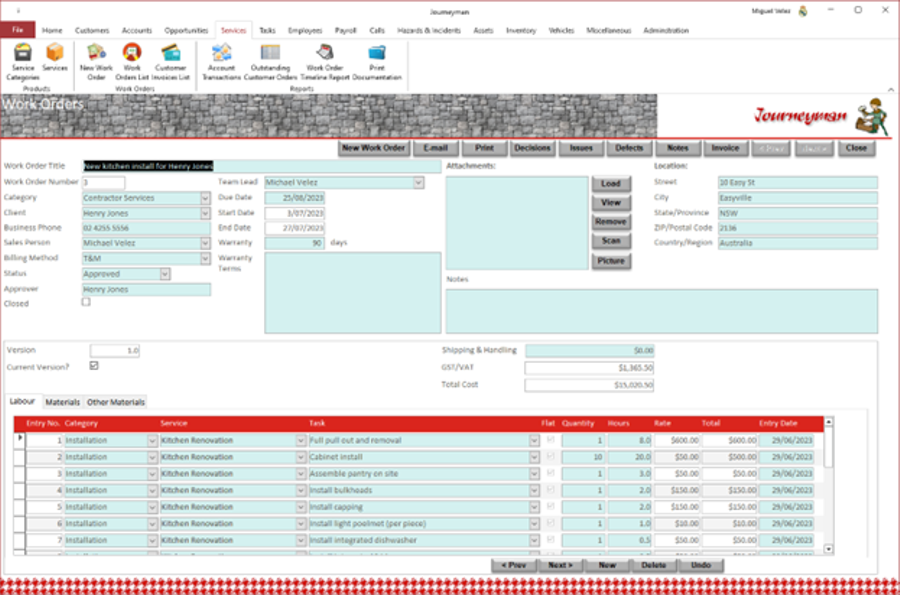
Task: Switch to the Materials tab
Action: [63, 402]
